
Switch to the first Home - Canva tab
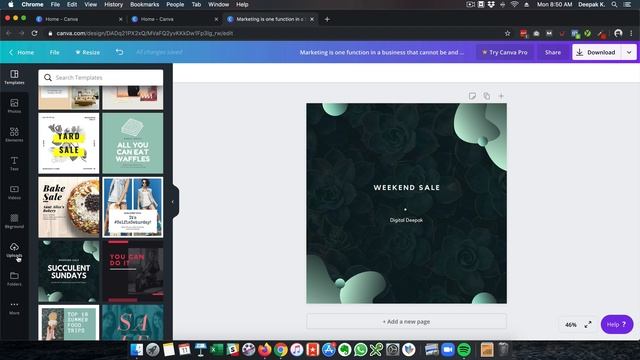pyautogui.click(x=78, y=19)
